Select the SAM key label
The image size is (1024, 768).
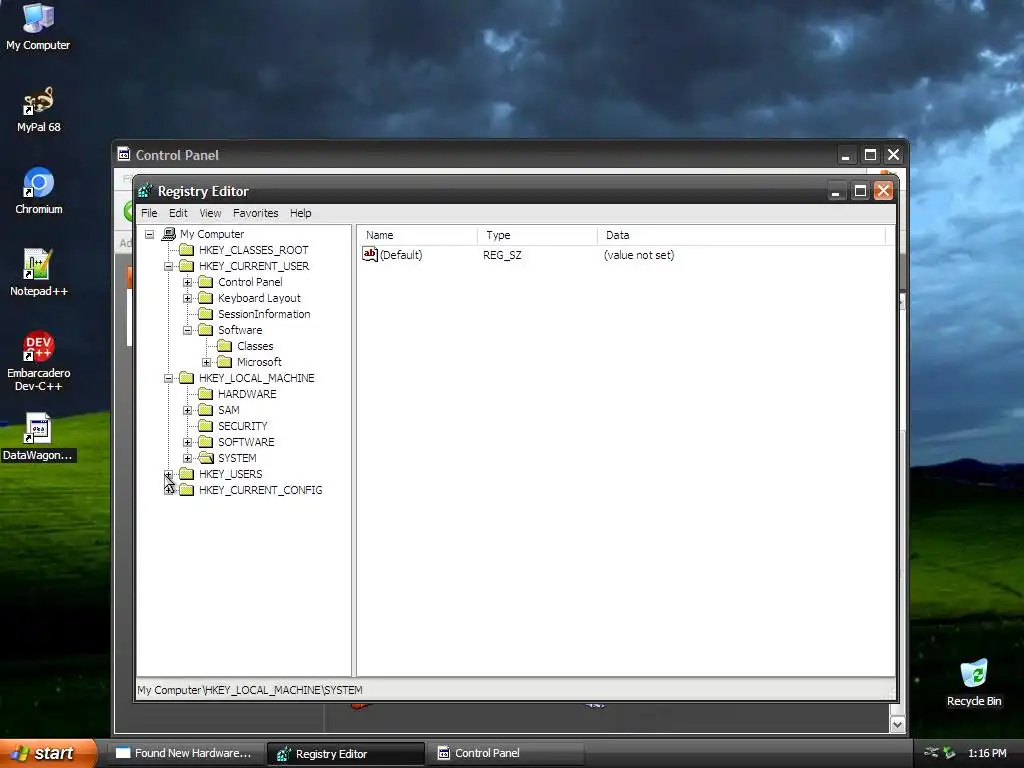click(229, 410)
